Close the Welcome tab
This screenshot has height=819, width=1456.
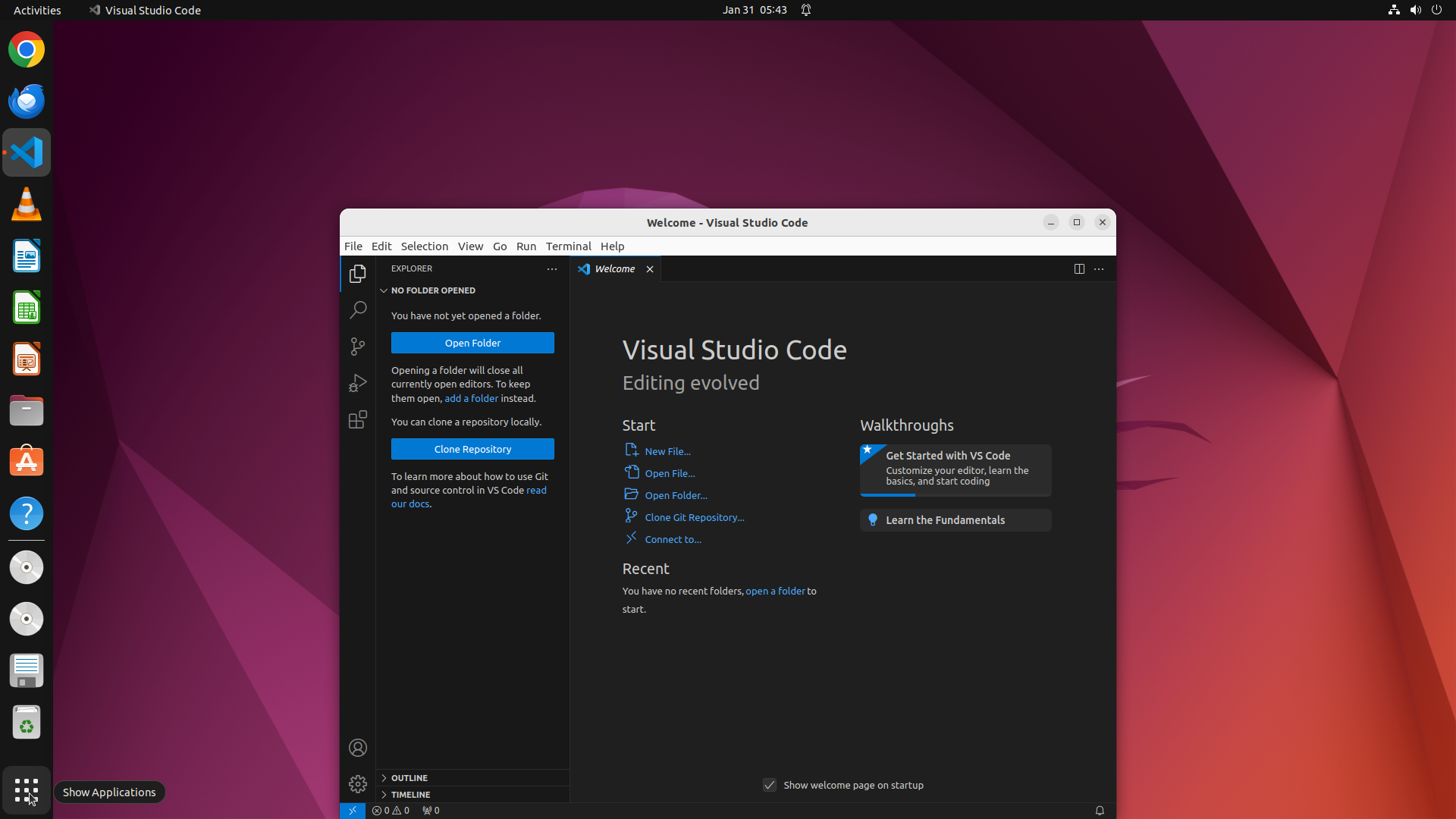(x=650, y=269)
